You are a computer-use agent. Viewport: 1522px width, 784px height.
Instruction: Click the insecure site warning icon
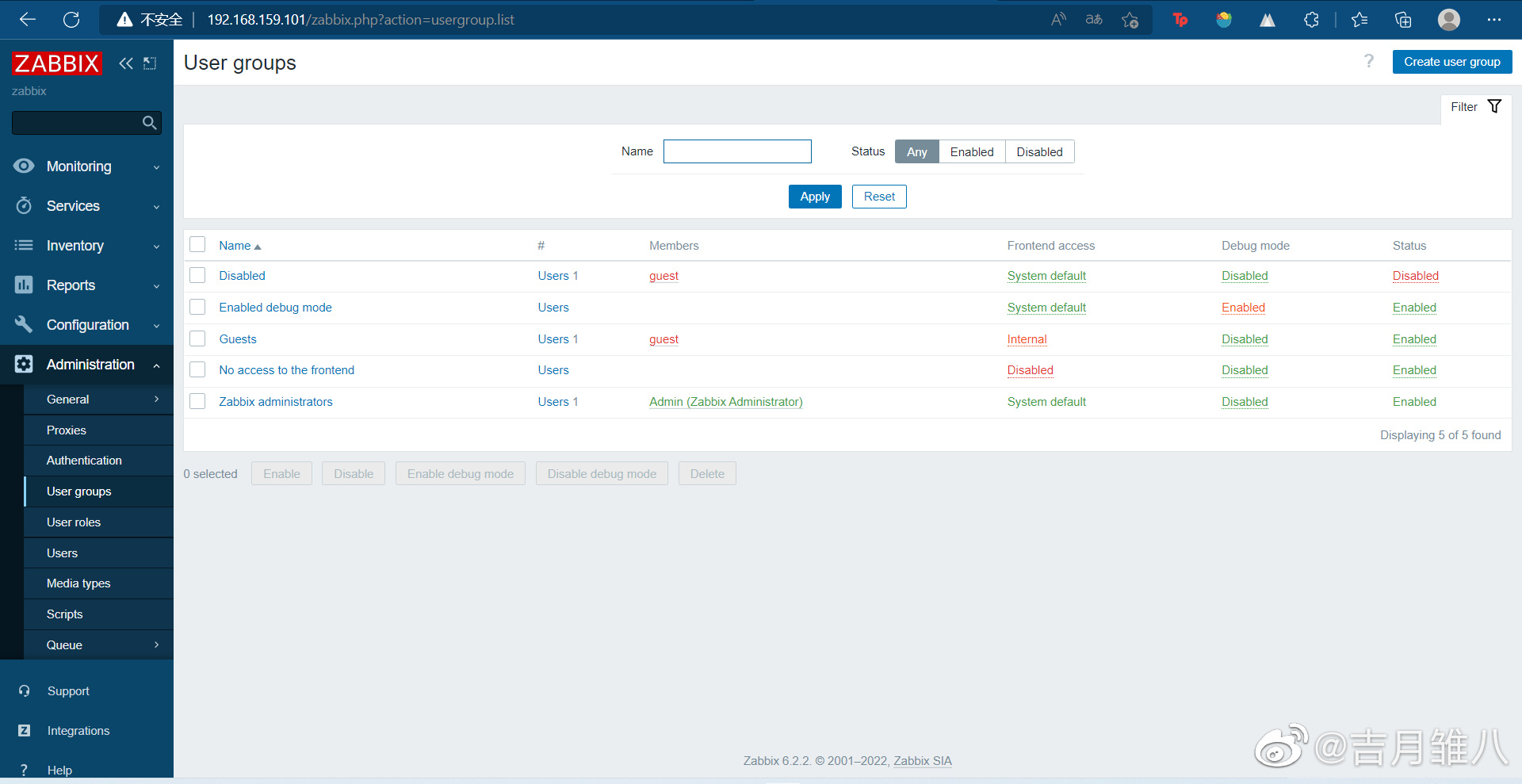[x=124, y=20]
